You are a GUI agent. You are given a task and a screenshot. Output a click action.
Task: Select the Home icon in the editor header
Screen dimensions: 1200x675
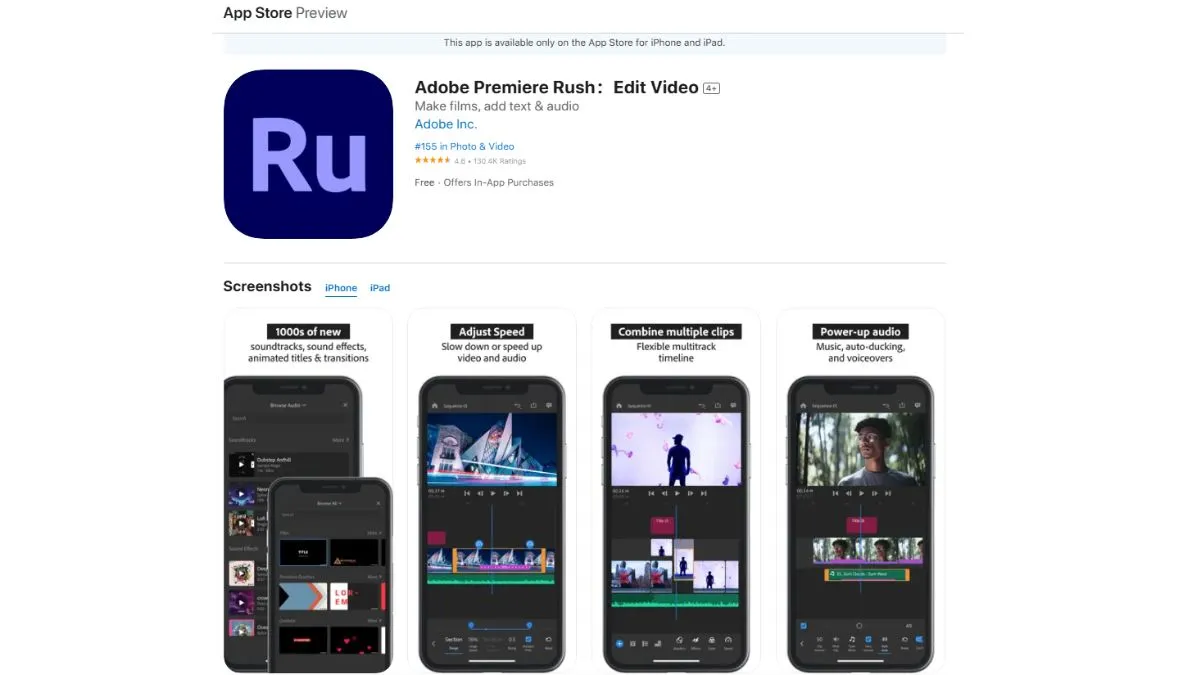[434, 405]
